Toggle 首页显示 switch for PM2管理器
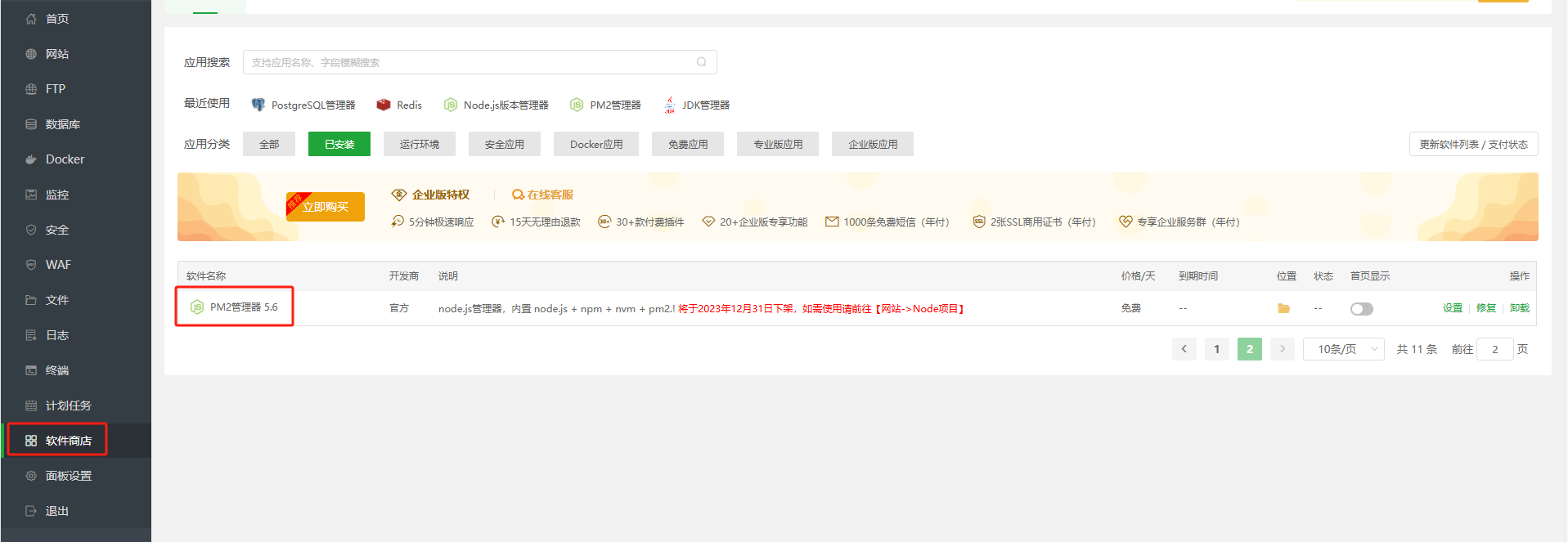Screen dimensions: 1568x542 pos(1362,308)
